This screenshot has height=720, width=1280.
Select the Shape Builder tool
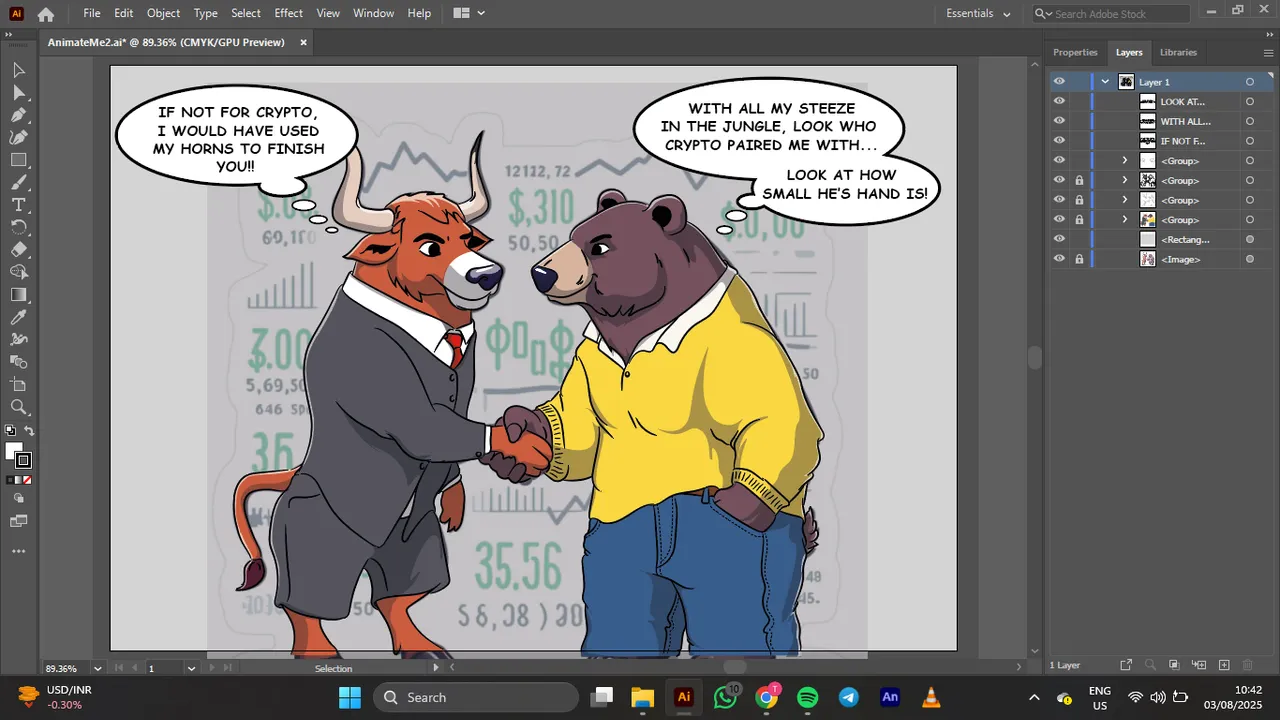click(x=18, y=272)
